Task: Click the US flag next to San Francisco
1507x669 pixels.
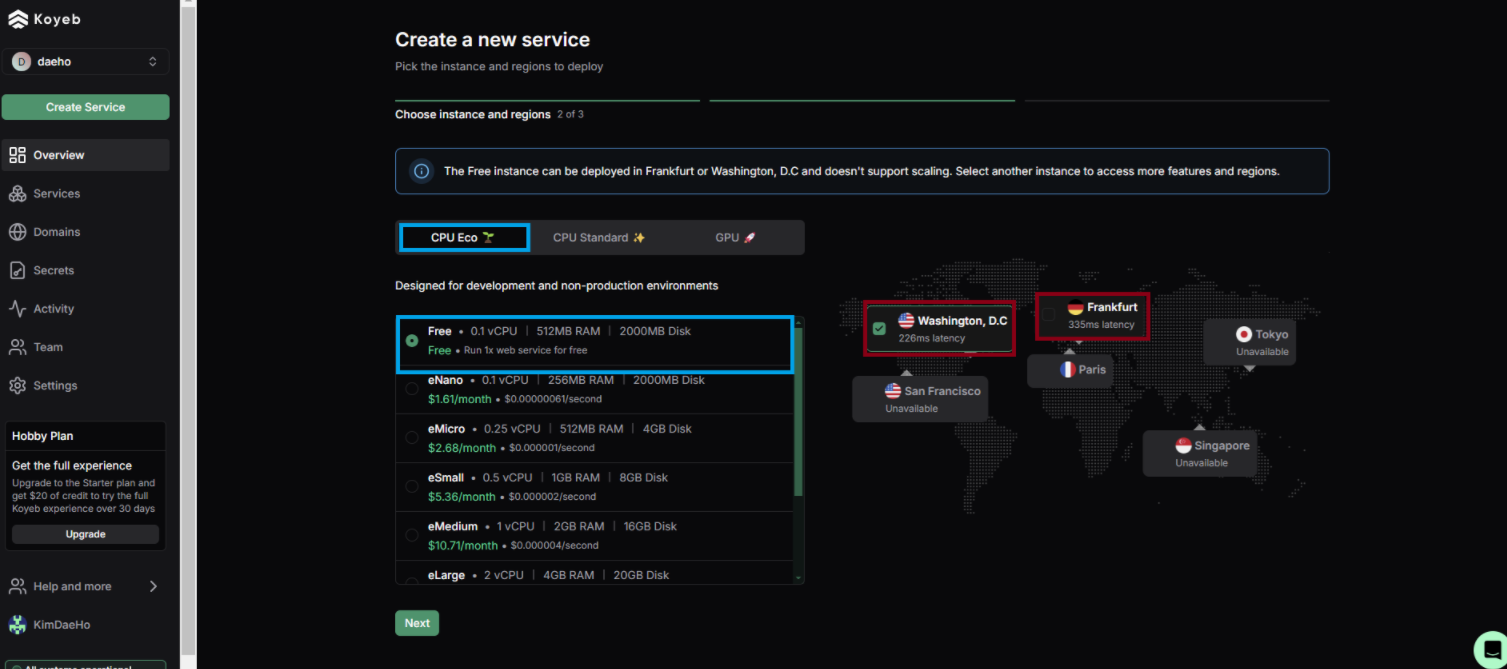Action: 893,391
